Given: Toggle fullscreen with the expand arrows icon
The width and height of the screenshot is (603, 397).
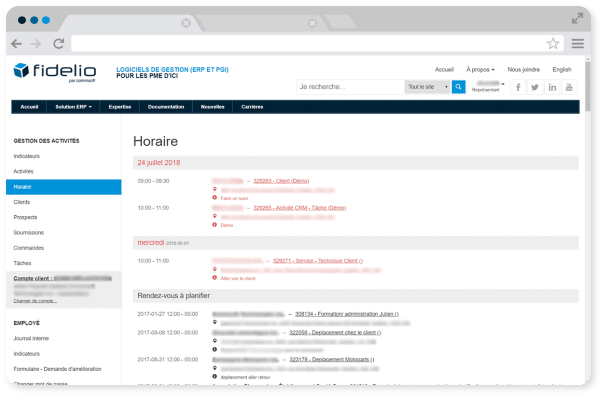Looking at the screenshot, I should 577,18.
